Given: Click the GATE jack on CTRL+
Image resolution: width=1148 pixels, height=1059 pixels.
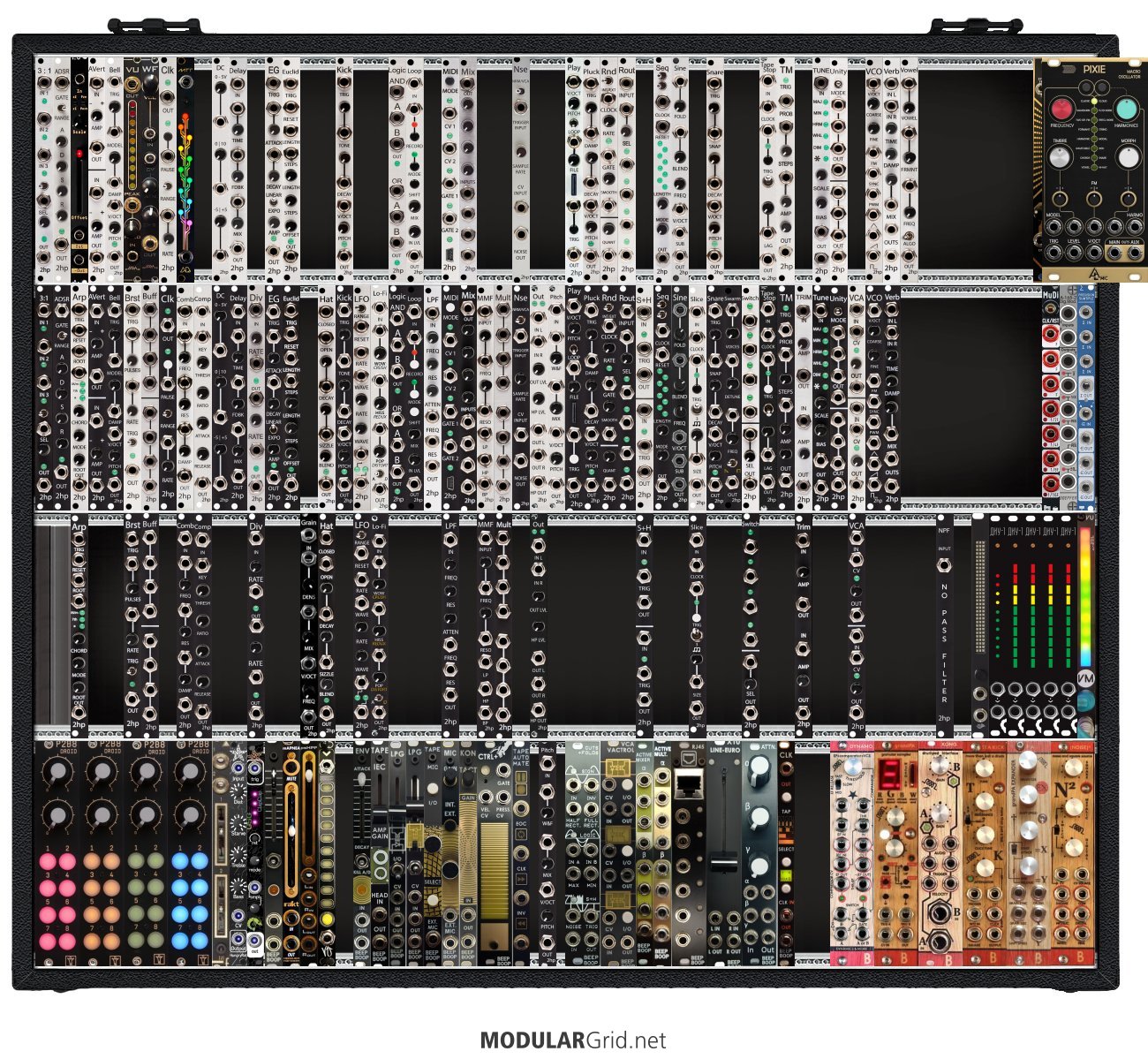Looking at the screenshot, I should (x=503, y=770).
